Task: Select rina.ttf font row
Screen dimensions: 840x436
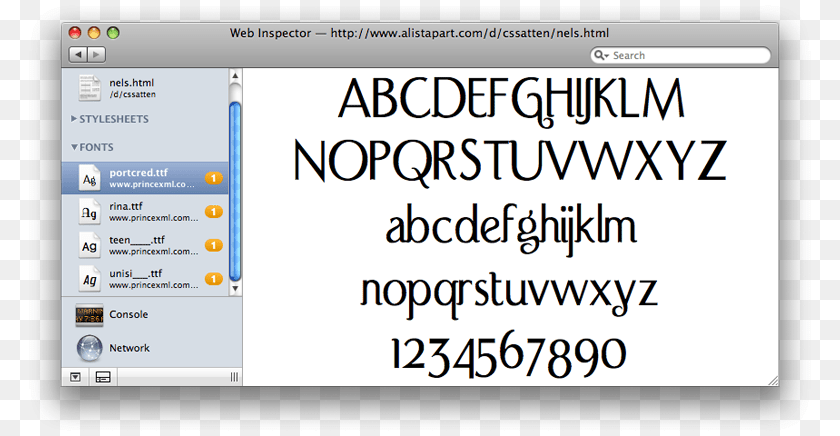Action: 145,212
